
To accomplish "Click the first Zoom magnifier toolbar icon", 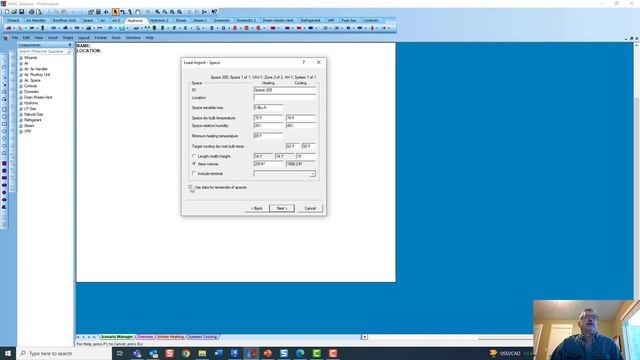I will [158, 12].
